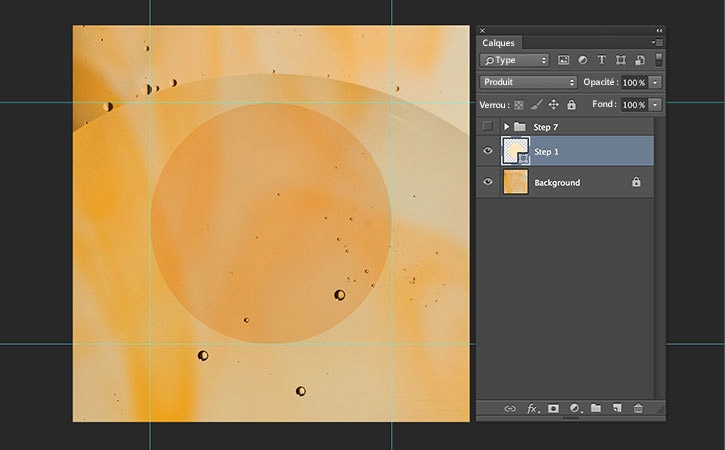725x450 pixels.
Task: Lock layer position with move icon
Action: pos(554,104)
